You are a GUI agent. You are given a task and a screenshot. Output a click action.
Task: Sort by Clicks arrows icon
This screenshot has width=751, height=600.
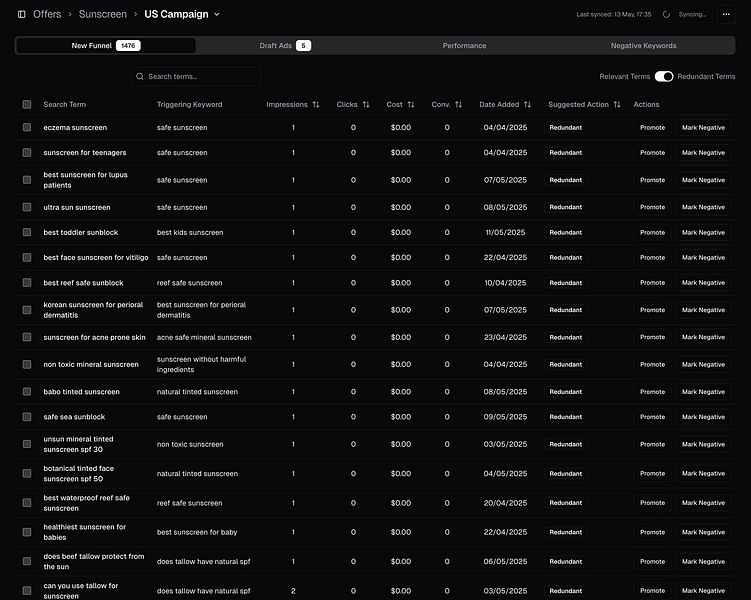pyautogui.click(x=366, y=104)
